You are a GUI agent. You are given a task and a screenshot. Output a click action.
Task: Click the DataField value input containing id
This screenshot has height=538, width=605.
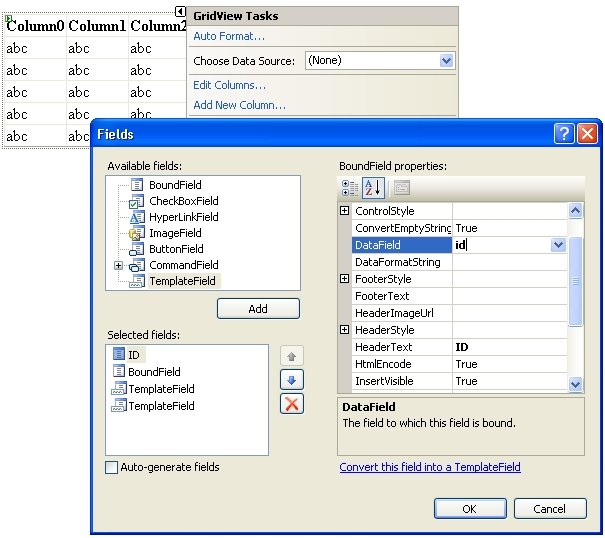[502, 245]
